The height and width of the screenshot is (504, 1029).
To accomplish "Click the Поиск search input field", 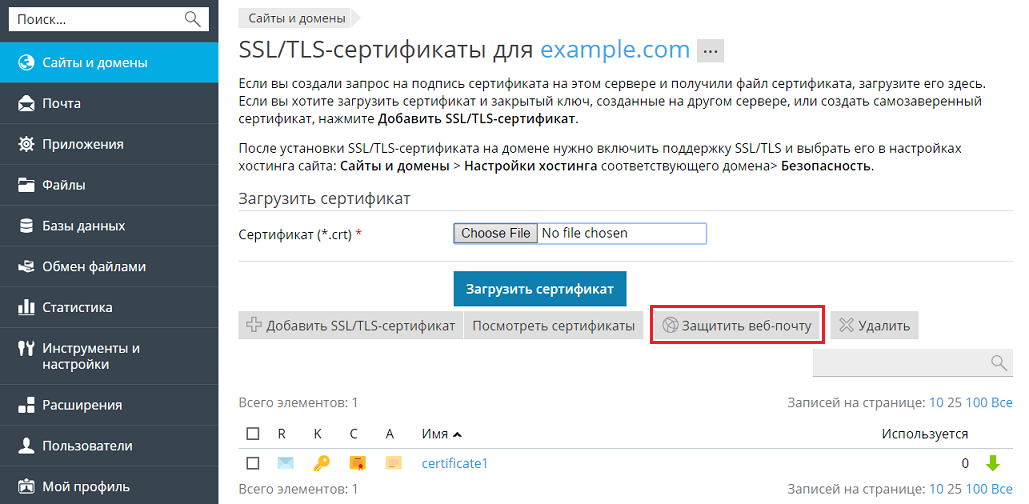I will [95, 19].
